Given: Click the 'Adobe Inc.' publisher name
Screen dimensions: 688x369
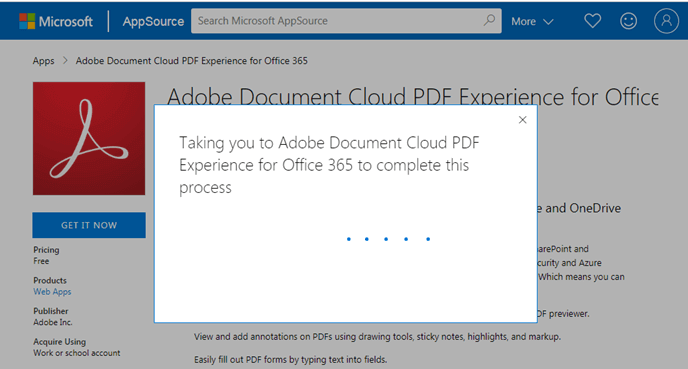Looking at the screenshot, I should click(53, 322).
